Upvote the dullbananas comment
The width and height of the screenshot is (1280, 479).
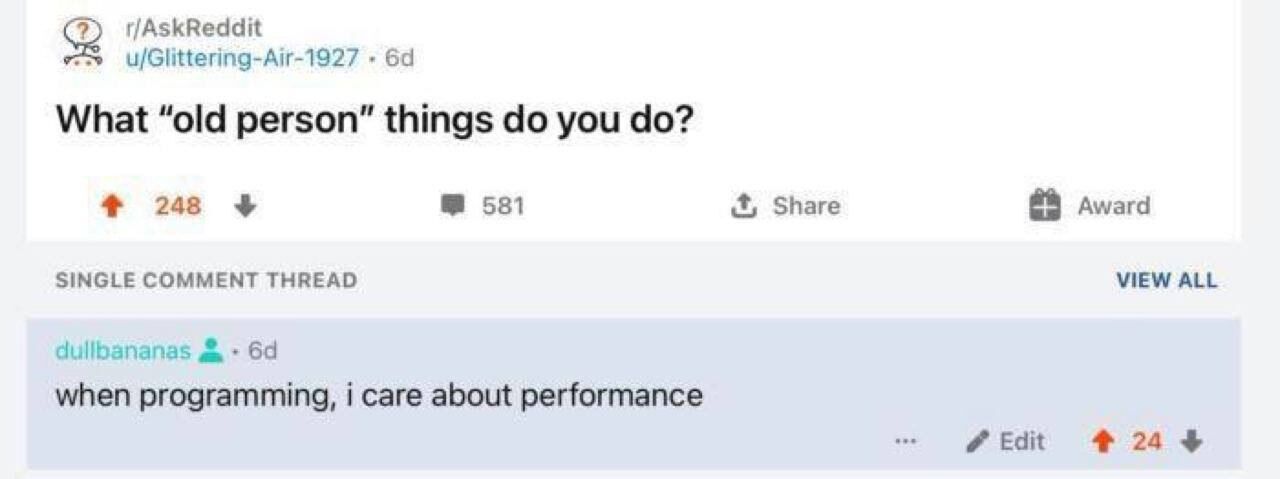click(1106, 441)
